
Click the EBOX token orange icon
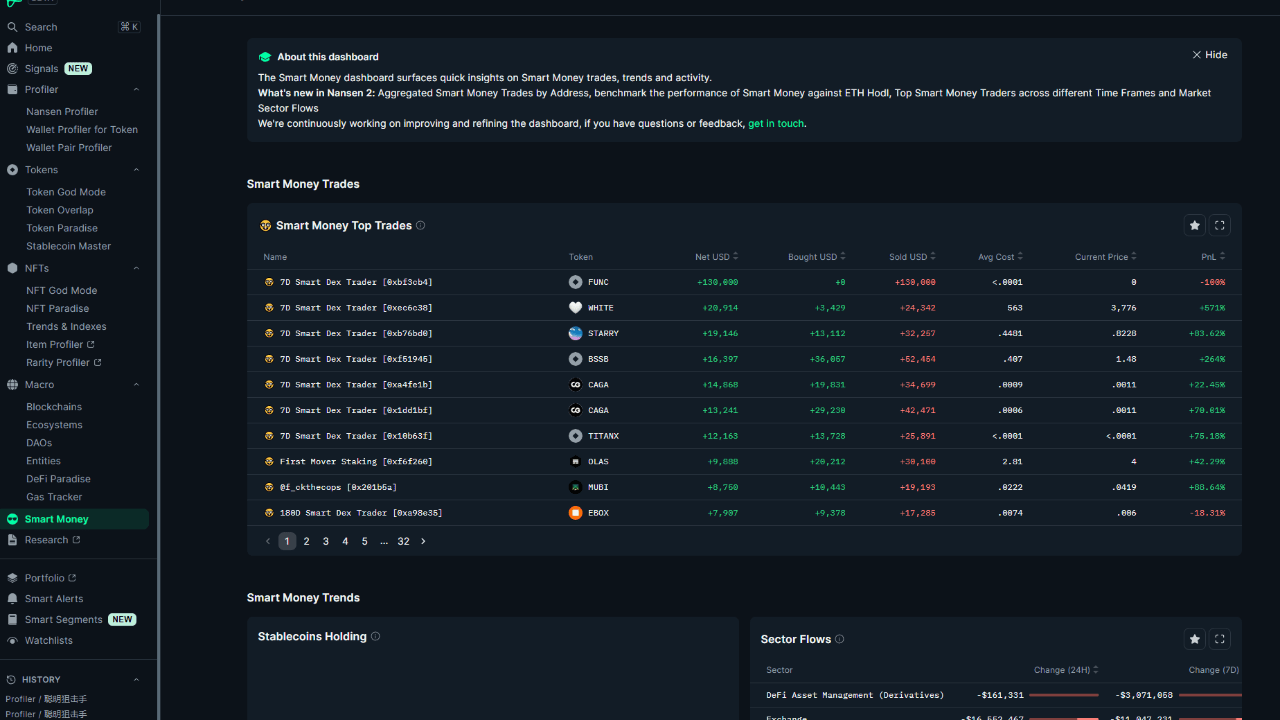click(x=575, y=513)
